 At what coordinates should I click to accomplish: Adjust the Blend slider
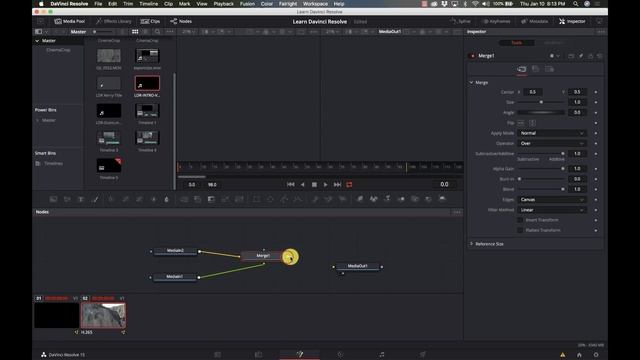(x=541, y=189)
